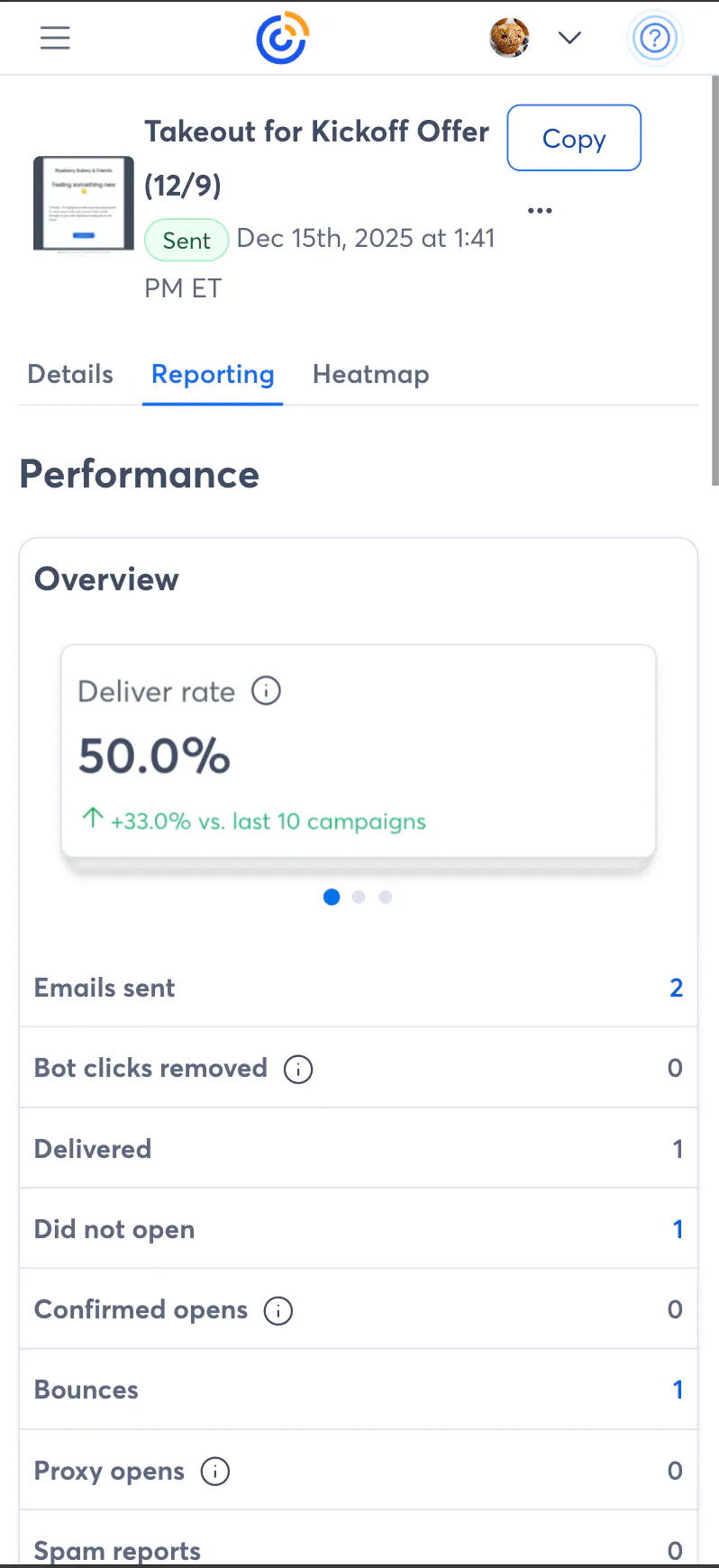Click the Copy campaign button
The height and width of the screenshot is (1568, 719).
click(x=574, y=138)
